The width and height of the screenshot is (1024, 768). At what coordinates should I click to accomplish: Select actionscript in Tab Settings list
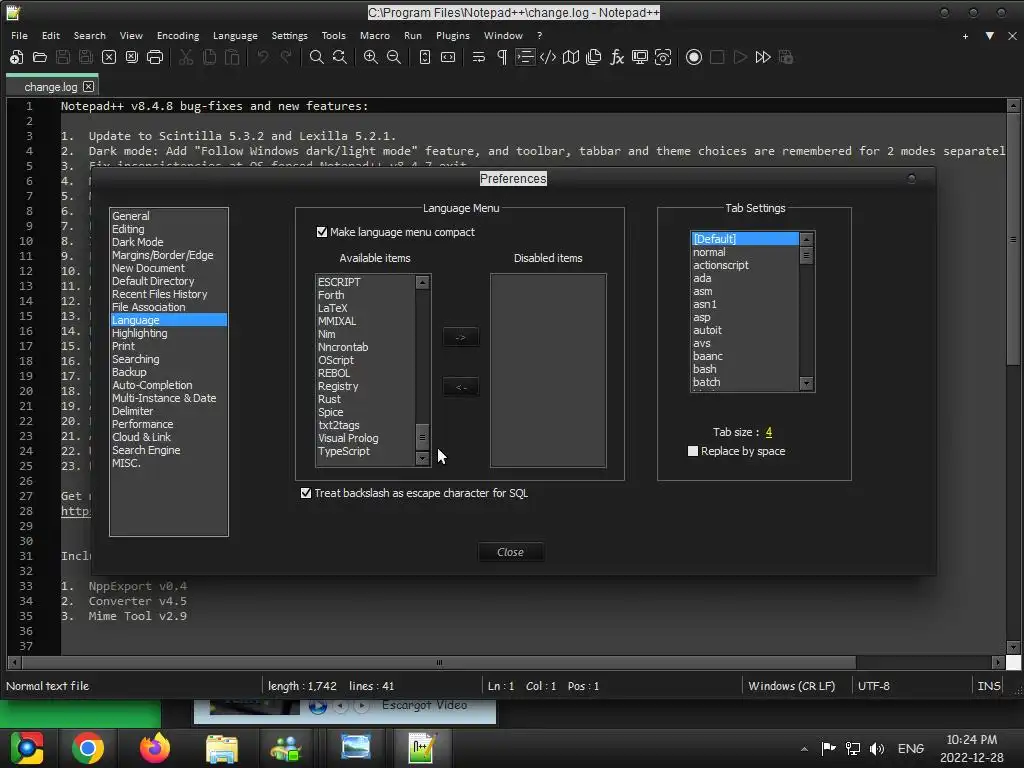pos(745,265)
